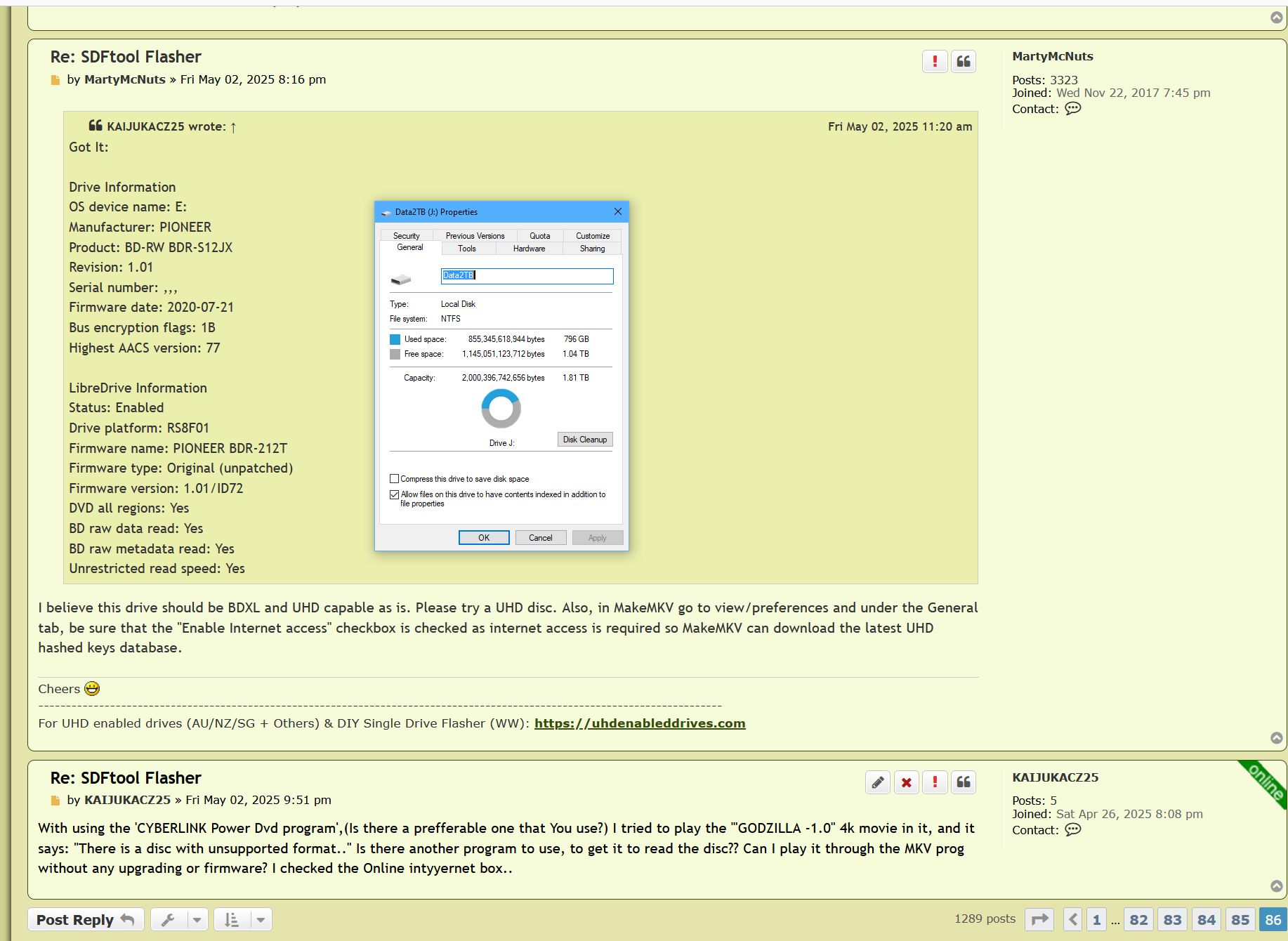This screenshot has height=941, width=1288.
Task: Open the uhdenableddrives.com link
Action: (x=639, y=723)
